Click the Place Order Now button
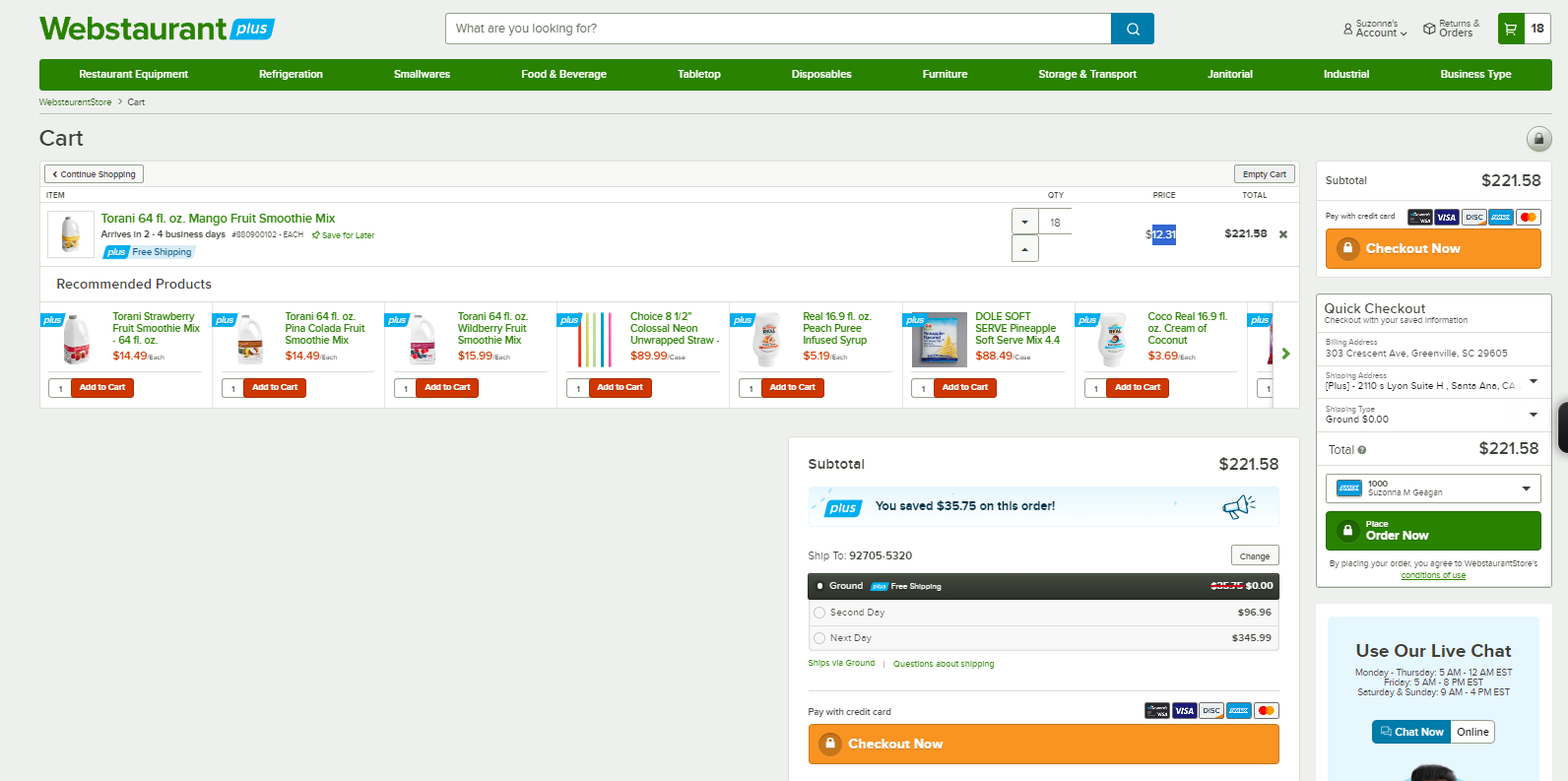Screen dimensions: 1568x781 point(1433,531)
